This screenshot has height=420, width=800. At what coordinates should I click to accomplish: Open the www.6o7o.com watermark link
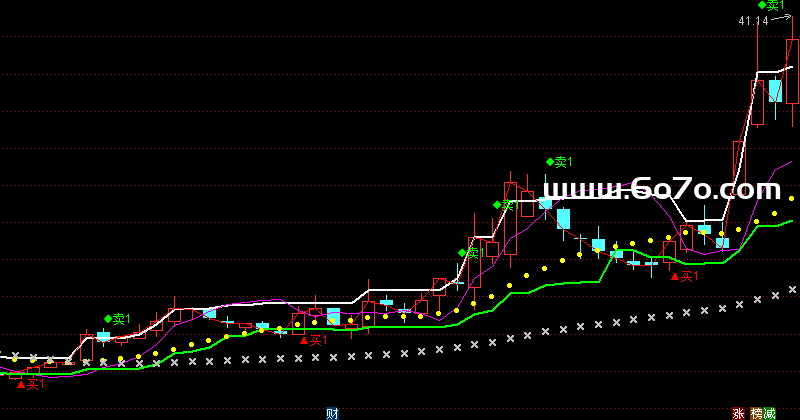(x=661, y=189)
